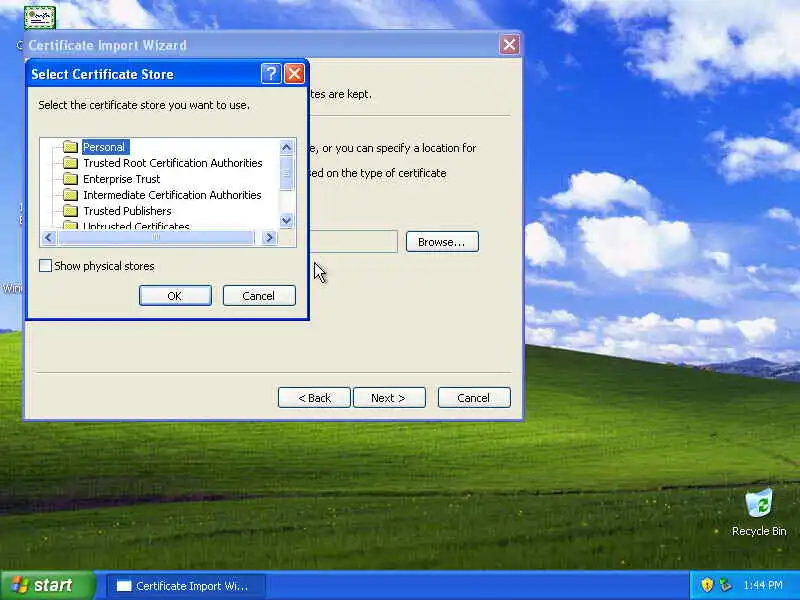Cancel the Select Certificate Store dialog
The width and height of the screenshot is (800, 600).
(259, 296)
